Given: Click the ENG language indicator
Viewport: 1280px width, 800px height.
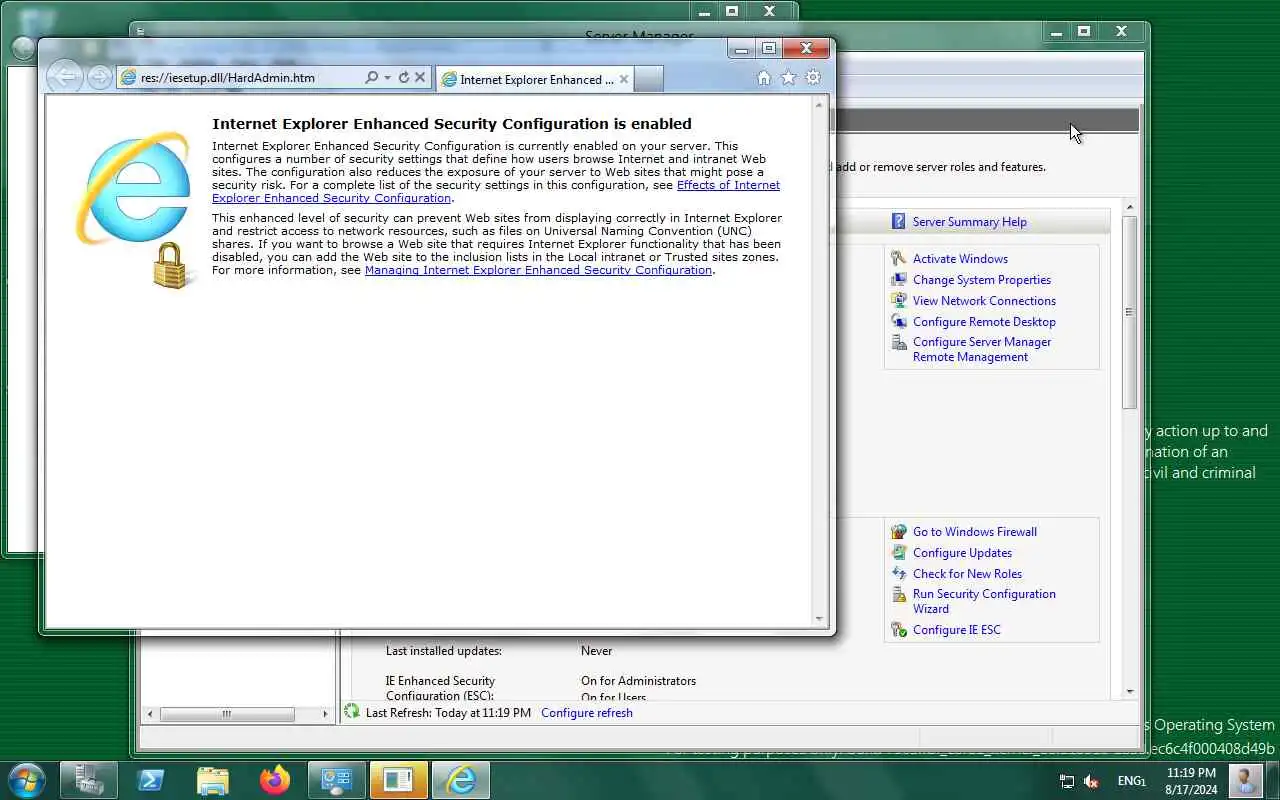Looking at the screenshot, I should tap(1131, 781).
